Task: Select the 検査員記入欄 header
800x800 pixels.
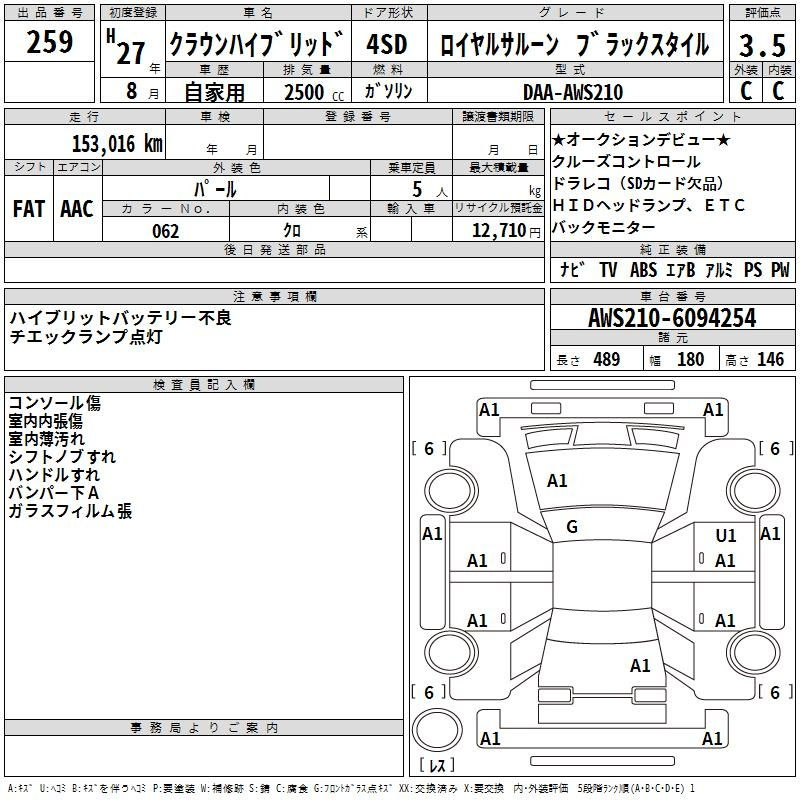Action: [204, 385]
